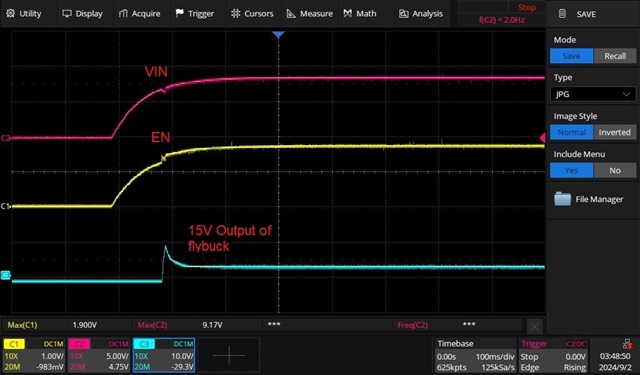Click the Freq(C2) measurement label
Viewport: 640px width, 375px height.
[x=412, y=325]
